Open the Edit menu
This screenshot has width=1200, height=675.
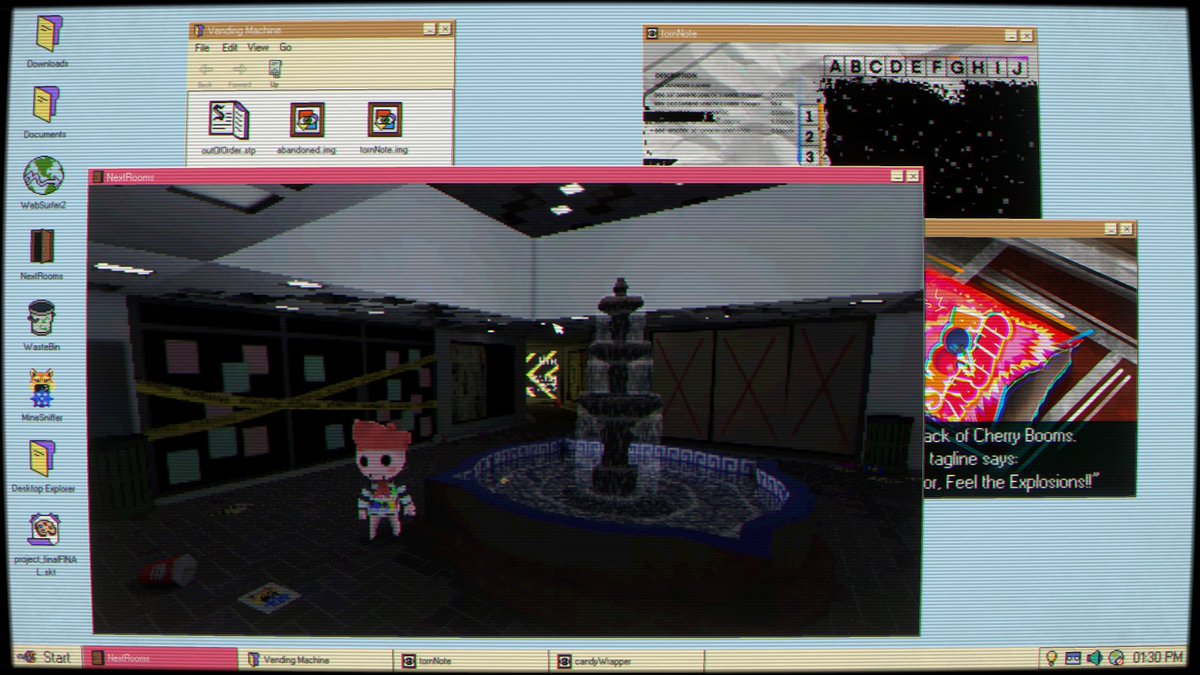tap(228, 47)
